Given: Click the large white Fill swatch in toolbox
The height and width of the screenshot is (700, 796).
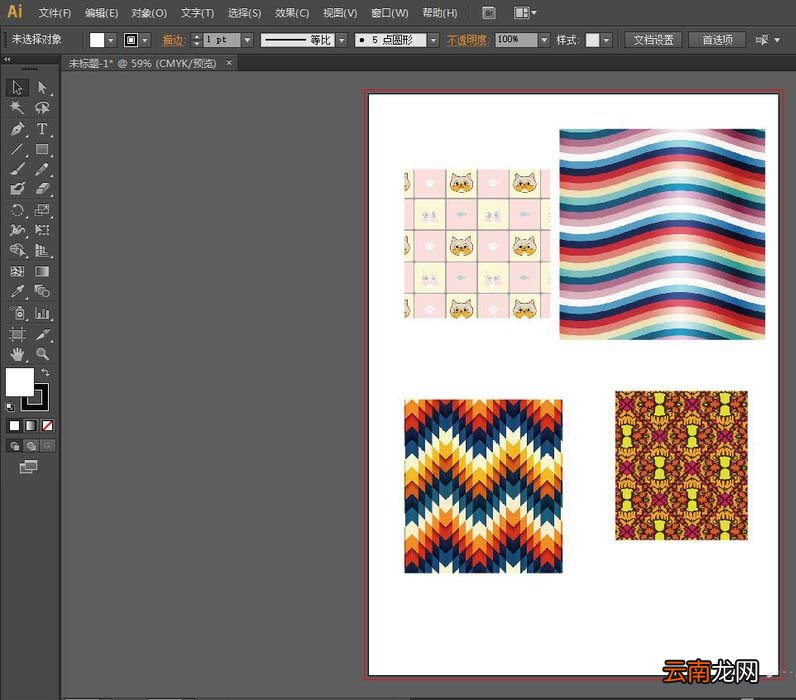Looking at the screenshot, I should [x=19, y=382].
